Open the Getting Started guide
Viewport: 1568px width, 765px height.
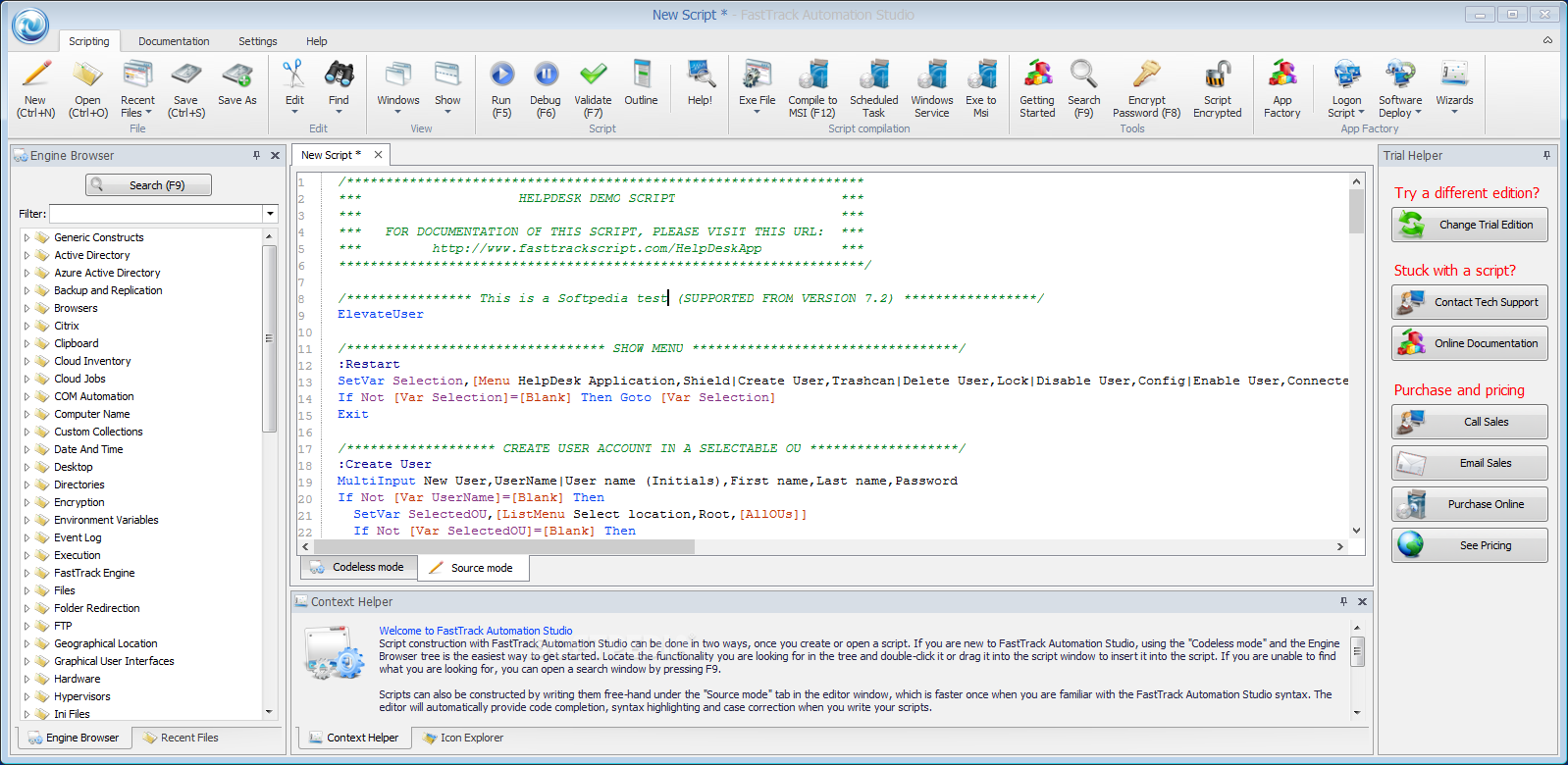click(1037, 88)
